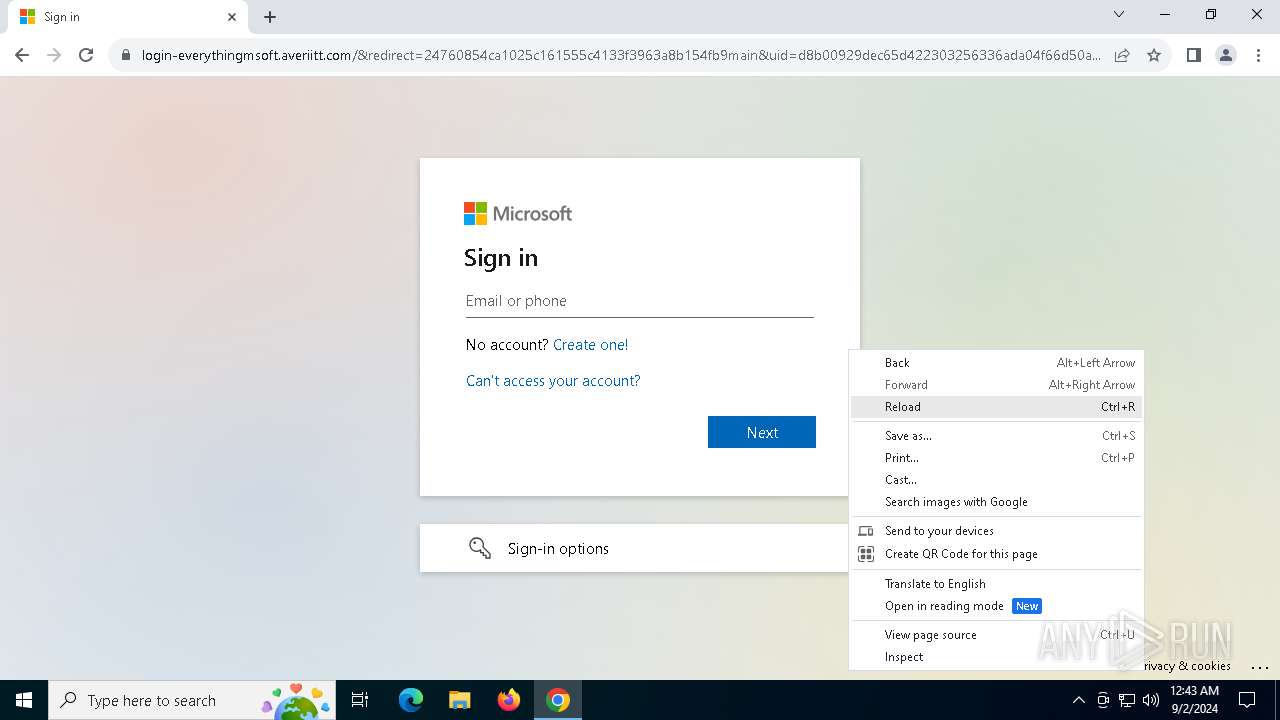The height and width of the screenshot is (720, 1280).
Task: Share this page icon in address bar
Action: (1122, 56)
